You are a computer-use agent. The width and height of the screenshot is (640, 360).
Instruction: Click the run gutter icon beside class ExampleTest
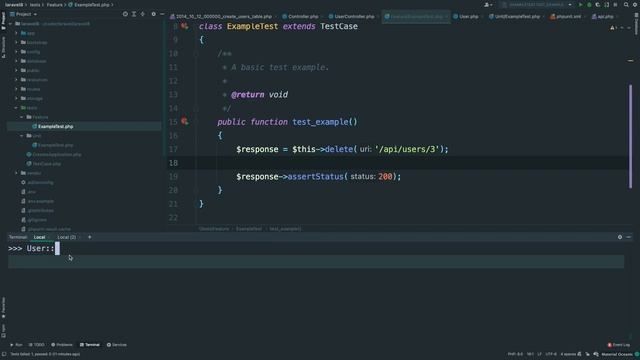pos(184,26)
